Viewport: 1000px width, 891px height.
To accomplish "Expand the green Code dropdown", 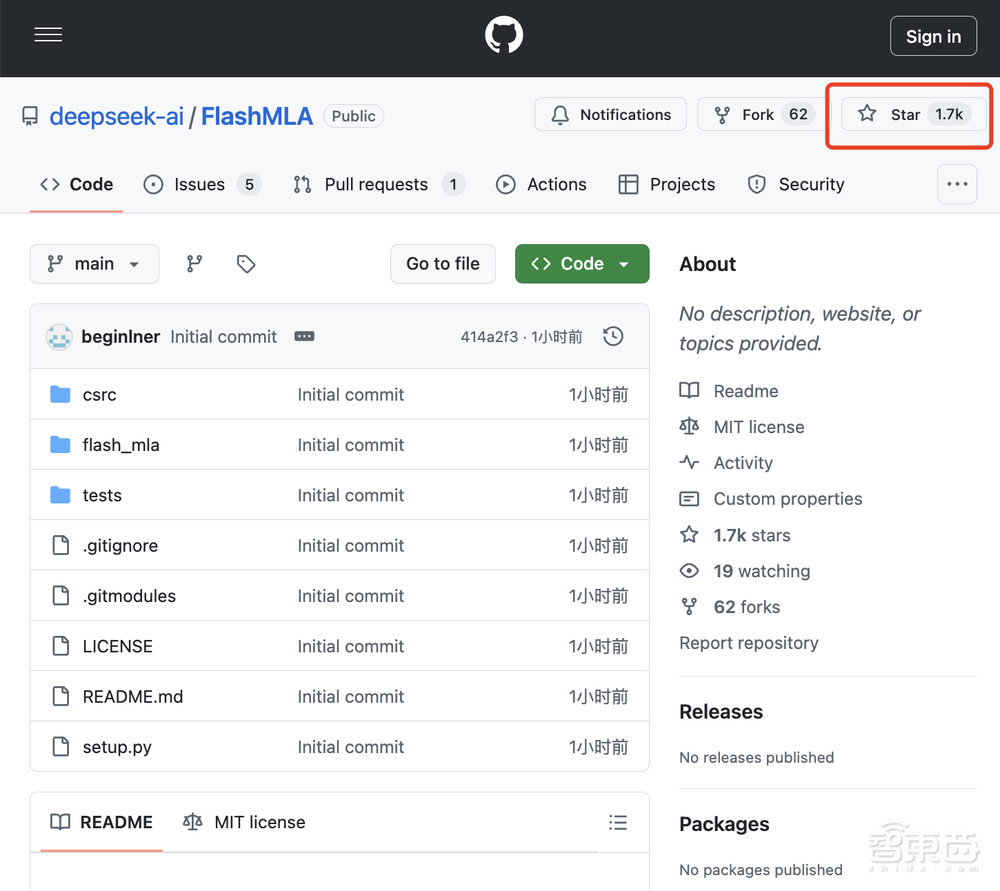I will (582, 264).
